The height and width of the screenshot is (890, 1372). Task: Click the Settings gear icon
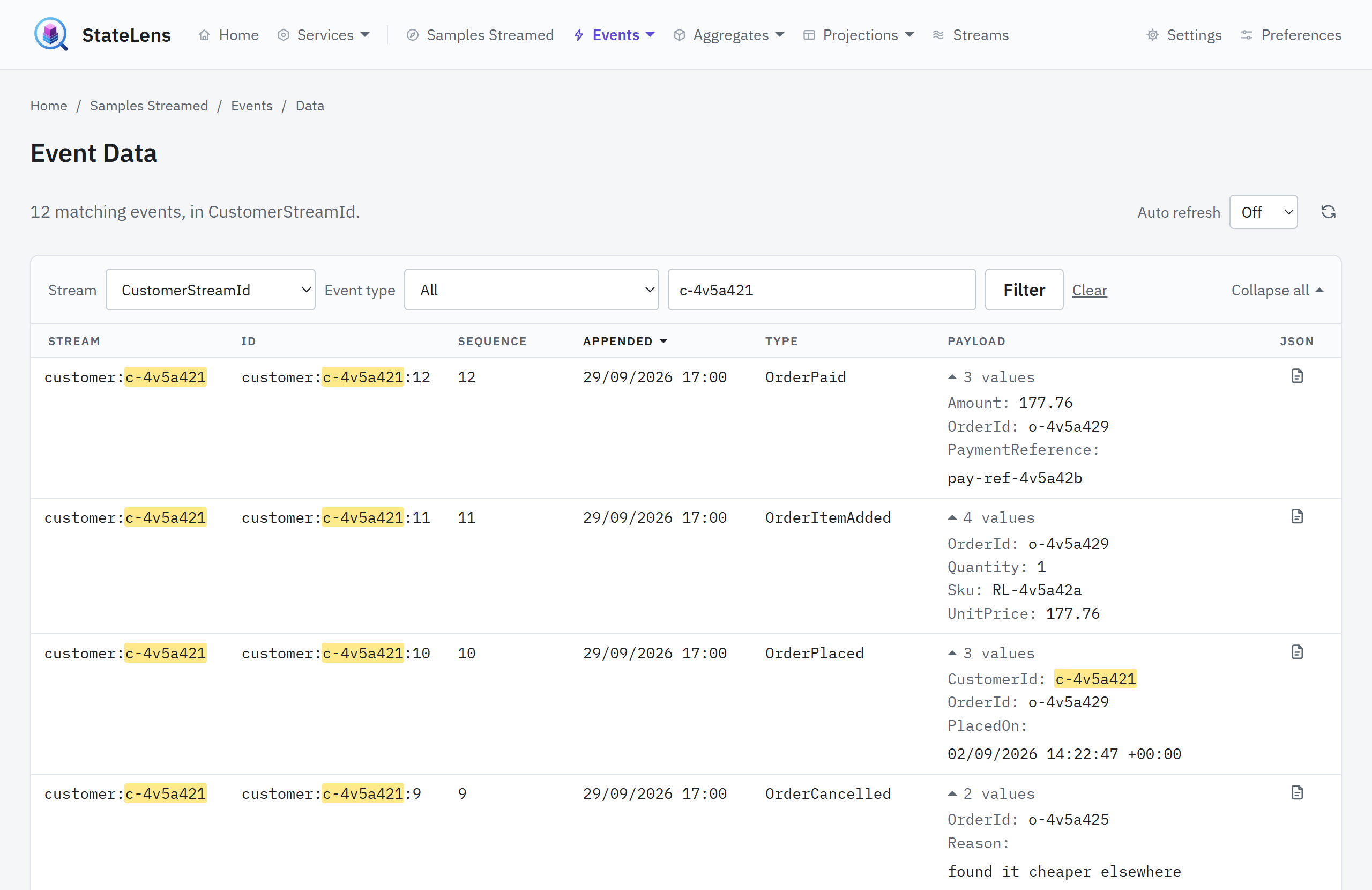click(x=1152, y=35)
